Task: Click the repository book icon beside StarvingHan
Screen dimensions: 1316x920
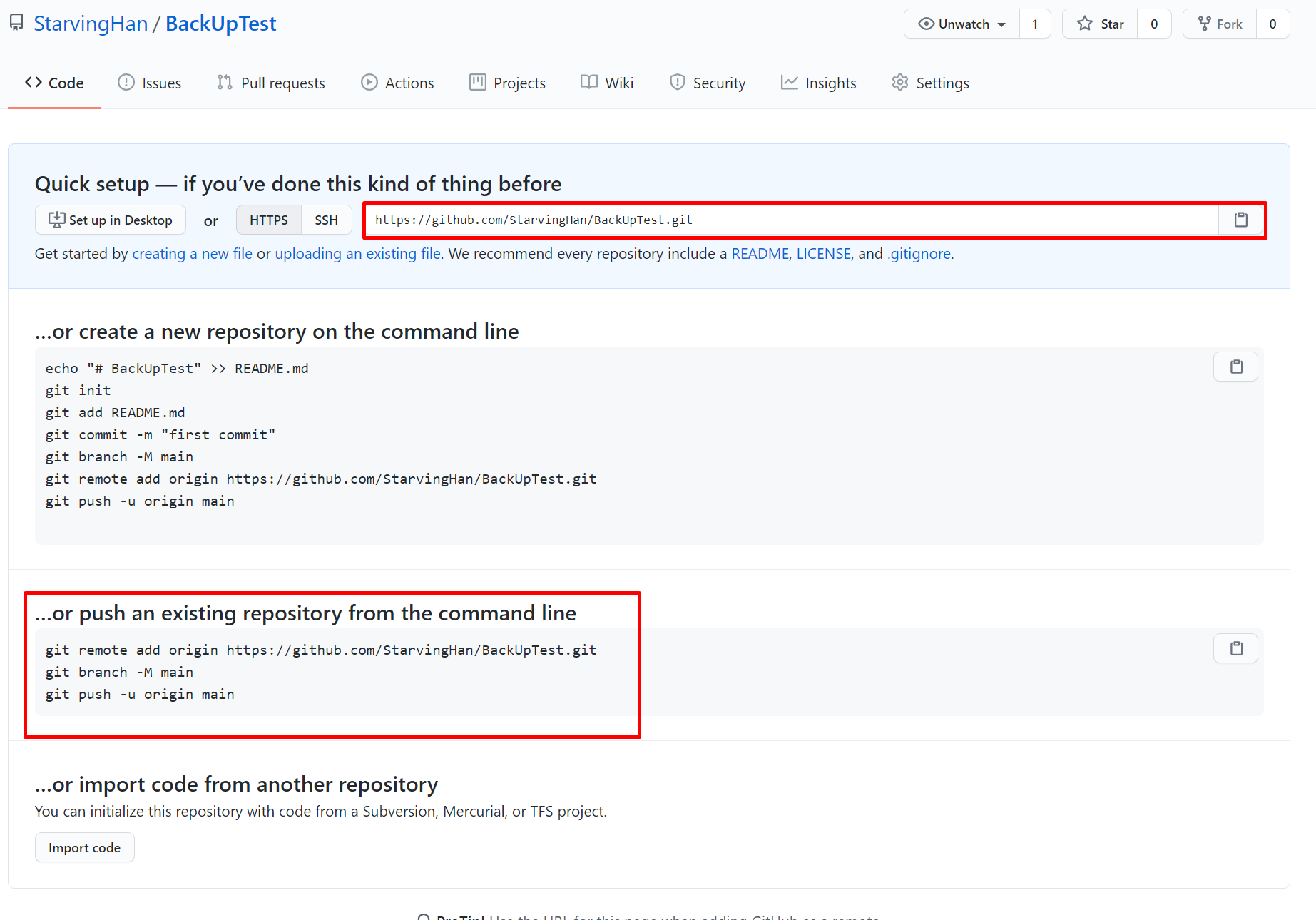Action: coord(16,23)
